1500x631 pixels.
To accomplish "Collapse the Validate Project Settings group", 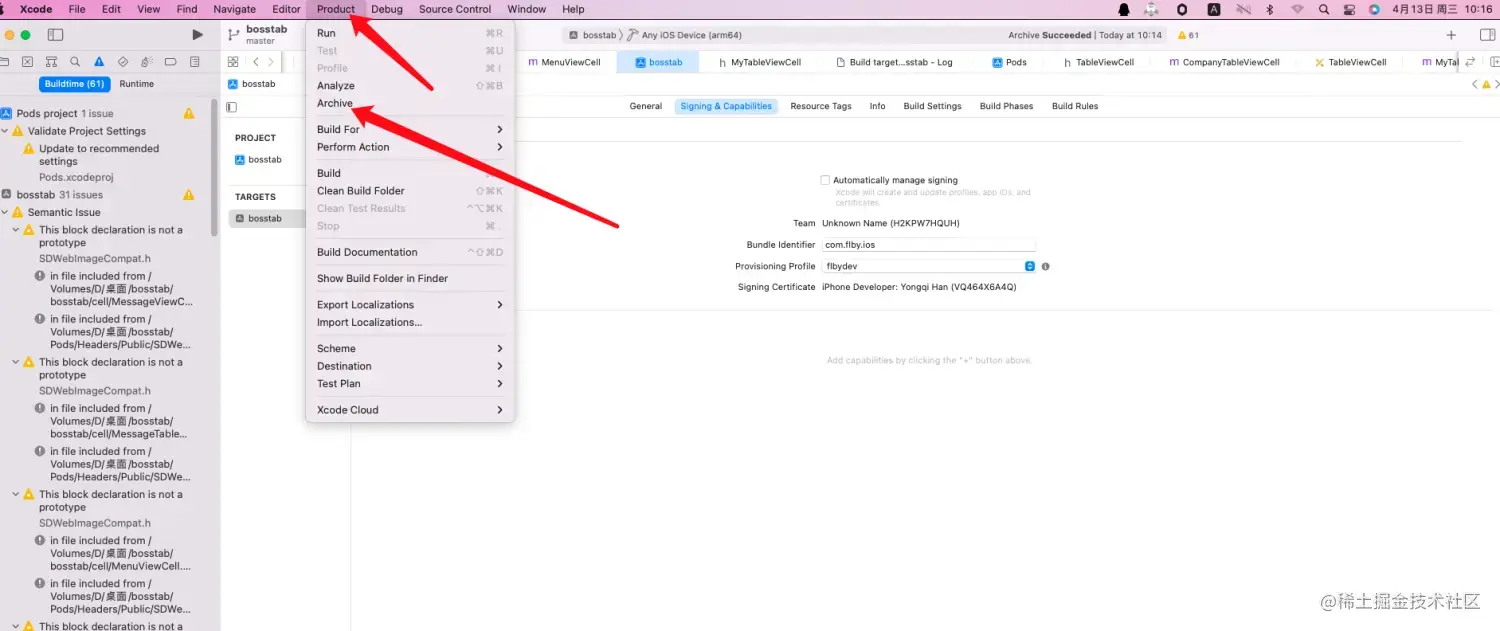I will pyautogui.click(x=6, y=131).
